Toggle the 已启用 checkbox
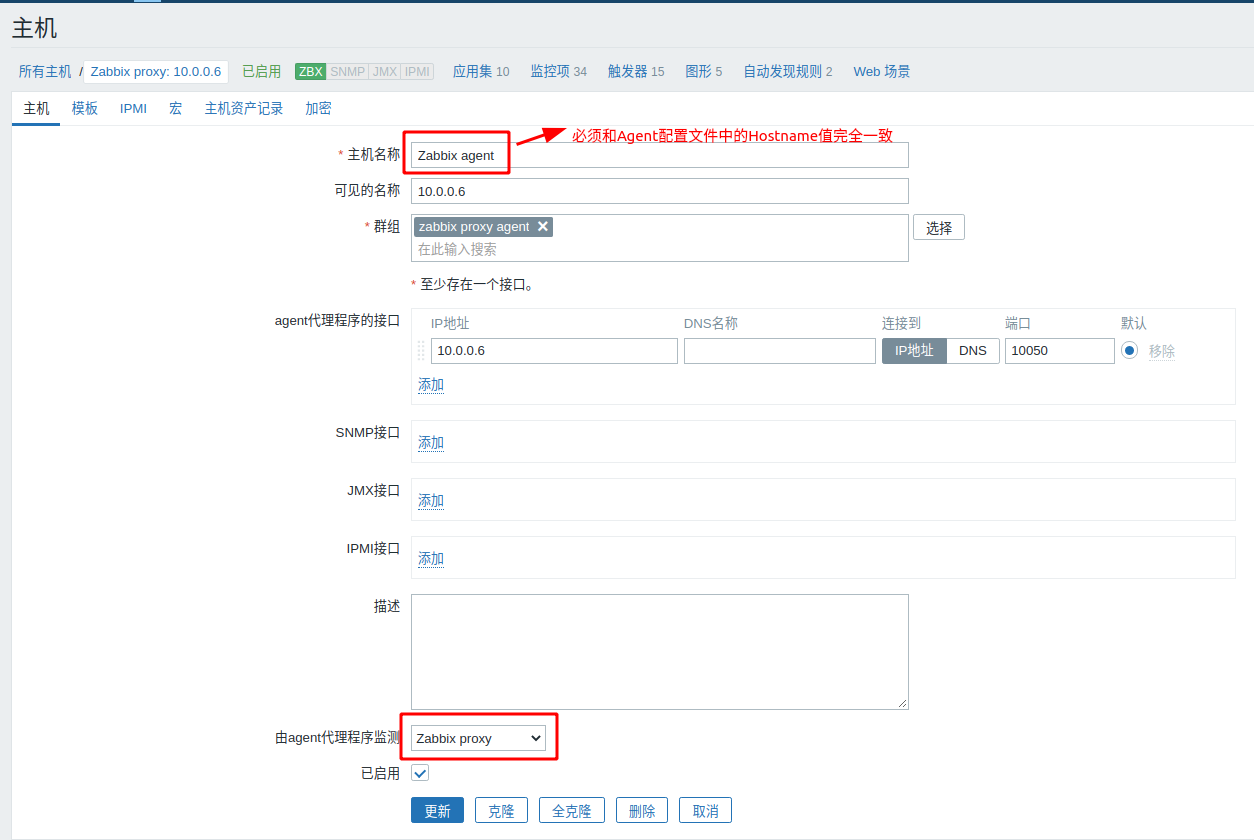 click(420, 773)
